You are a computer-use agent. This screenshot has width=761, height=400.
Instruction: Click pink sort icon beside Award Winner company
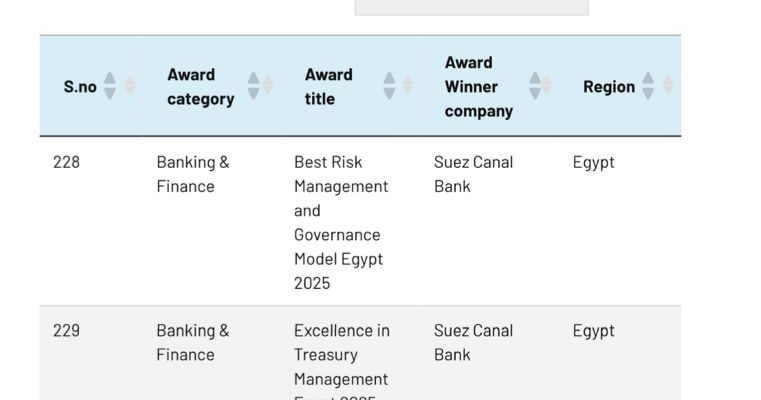548,86
